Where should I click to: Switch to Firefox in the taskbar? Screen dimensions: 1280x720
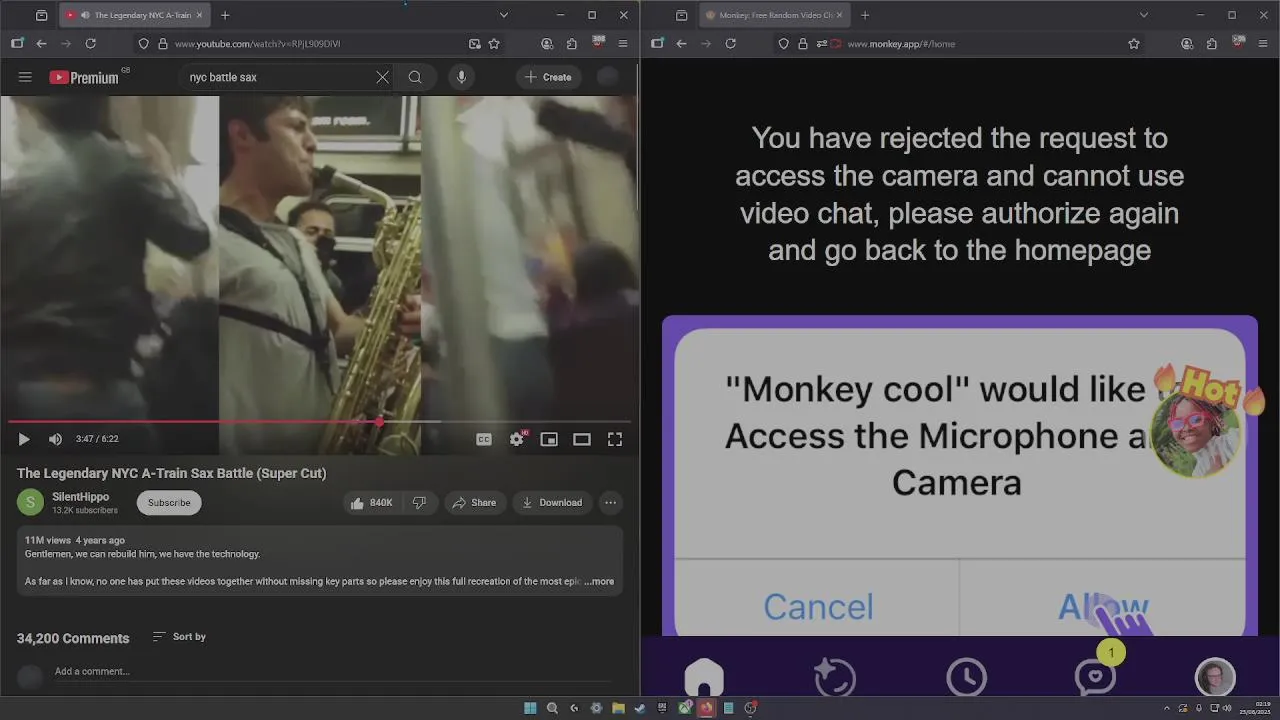[x=706, y=708]
